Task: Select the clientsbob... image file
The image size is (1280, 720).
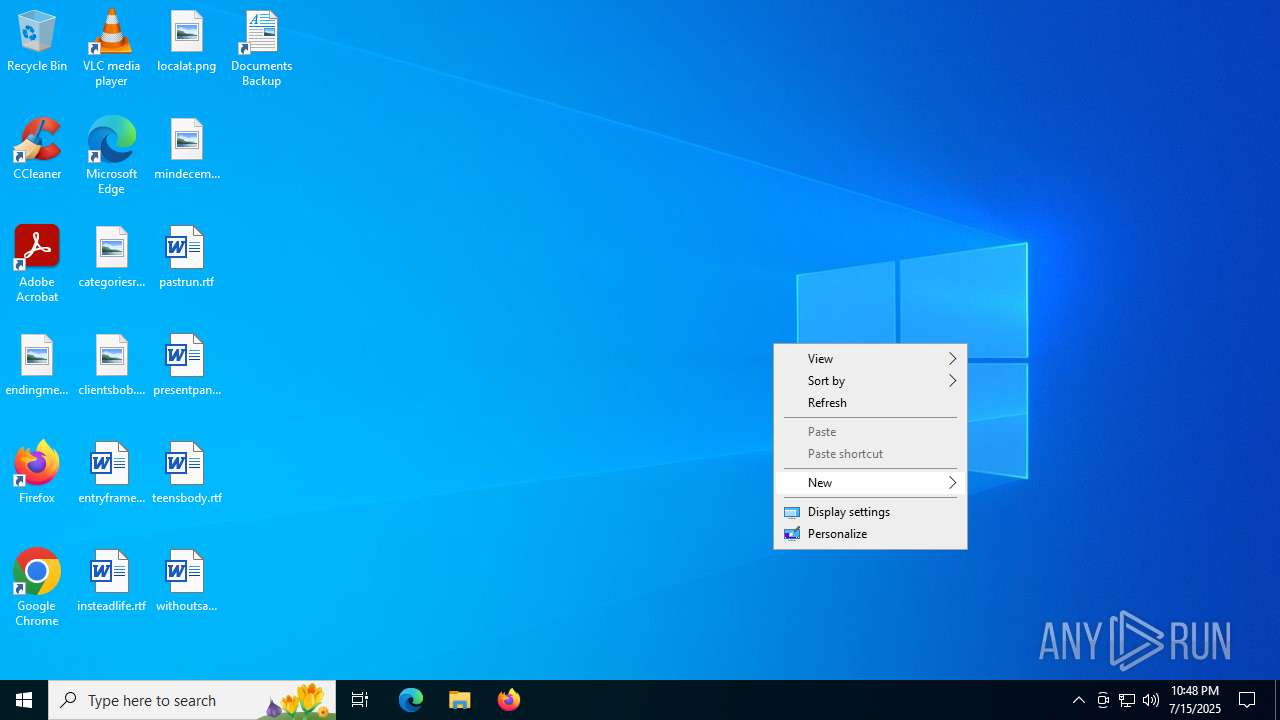Action: tap(111, 366)
